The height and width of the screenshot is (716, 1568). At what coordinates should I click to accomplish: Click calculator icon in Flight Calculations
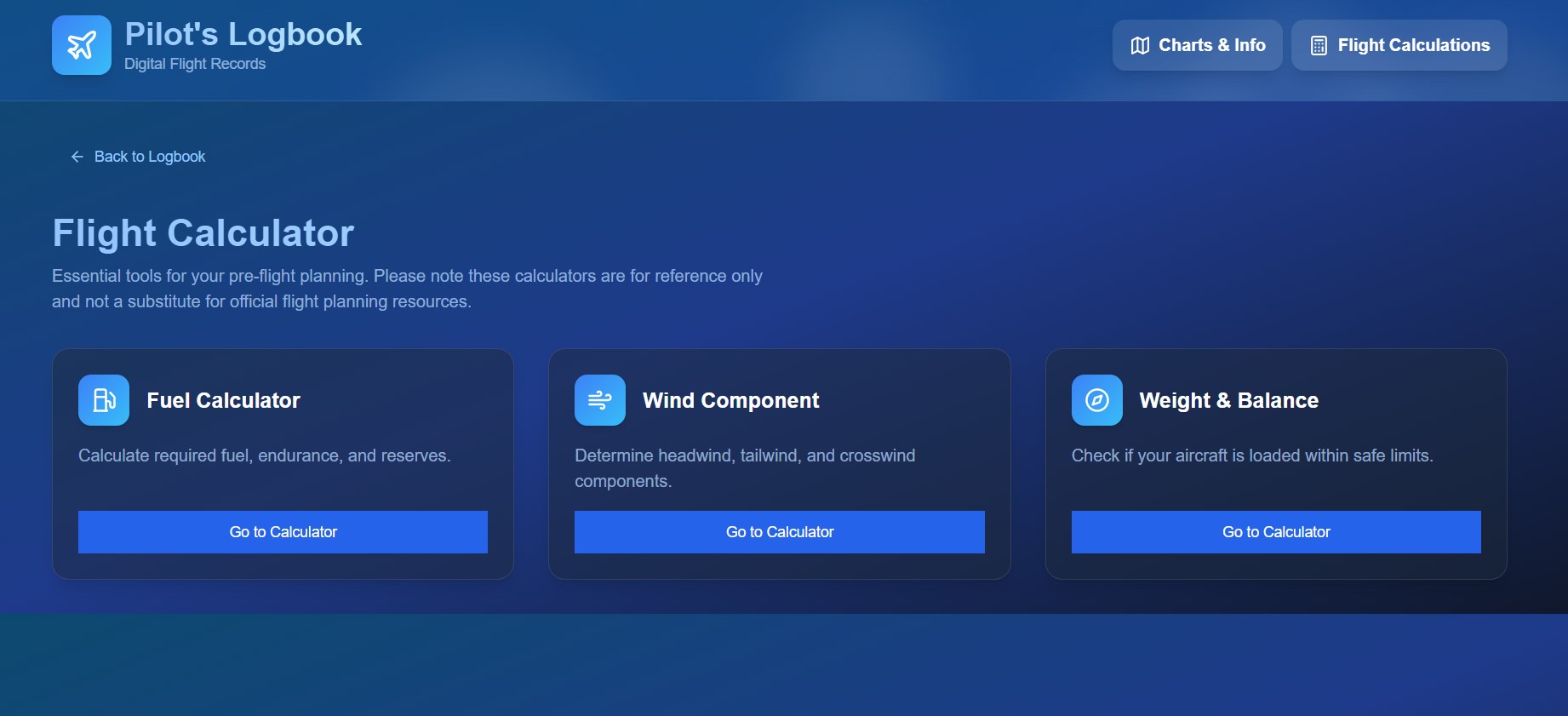(1319, 46)
